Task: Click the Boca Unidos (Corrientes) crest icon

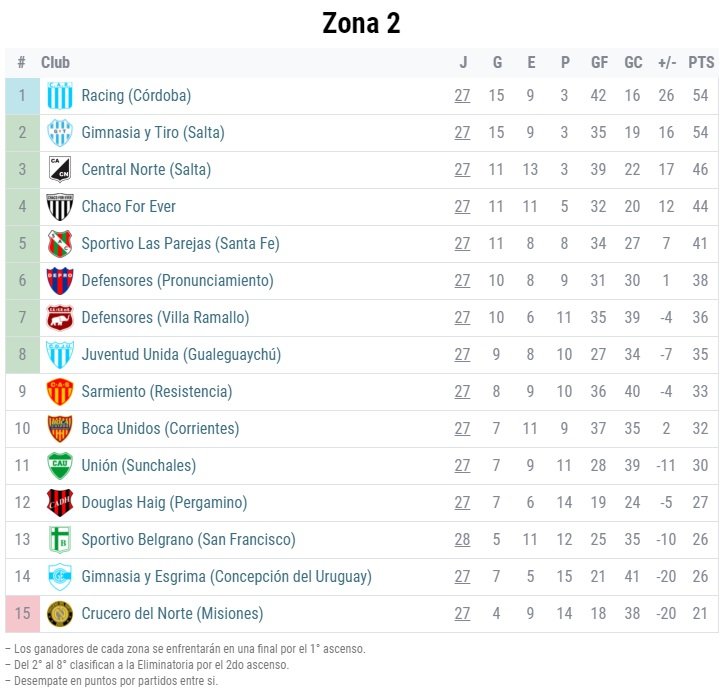Action: [60, 428]
